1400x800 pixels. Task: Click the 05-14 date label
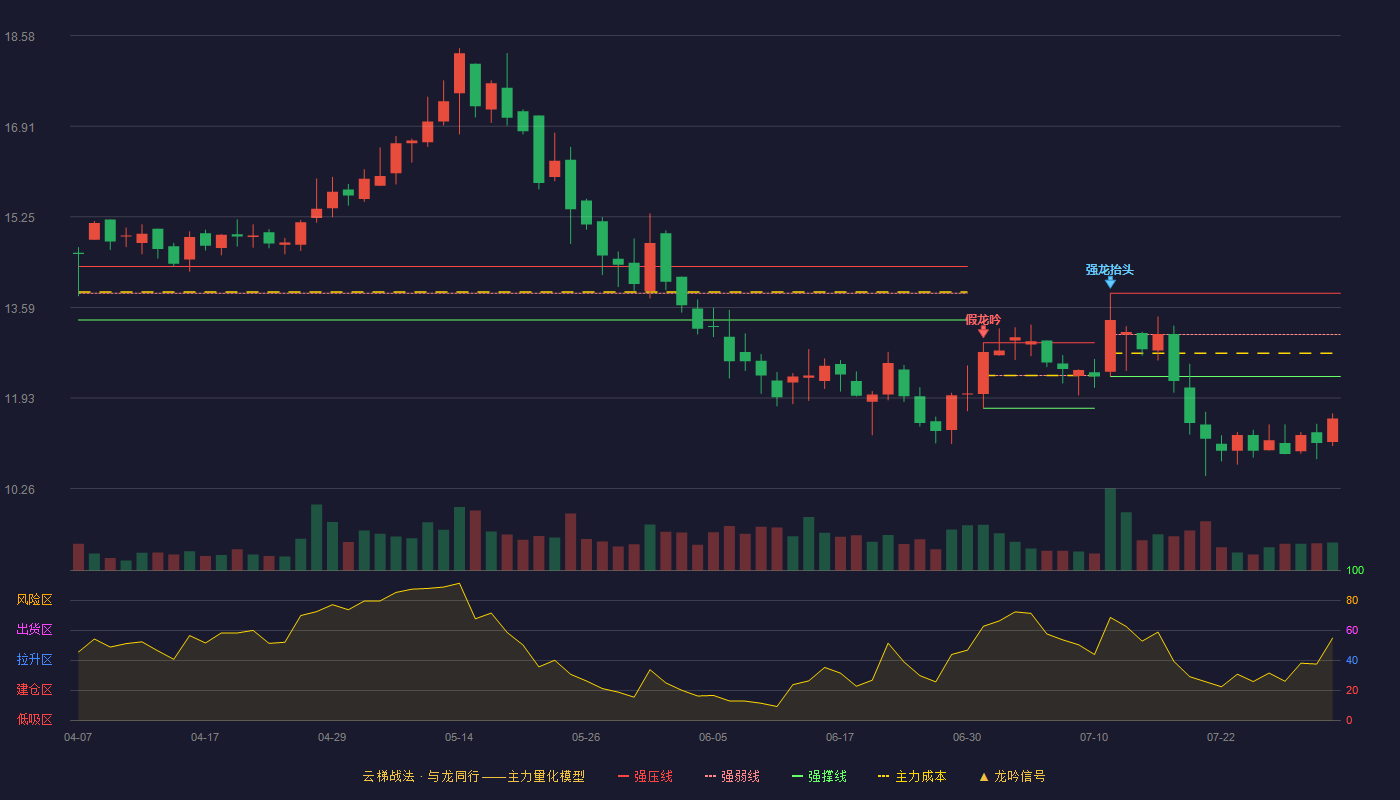(459, 737)
